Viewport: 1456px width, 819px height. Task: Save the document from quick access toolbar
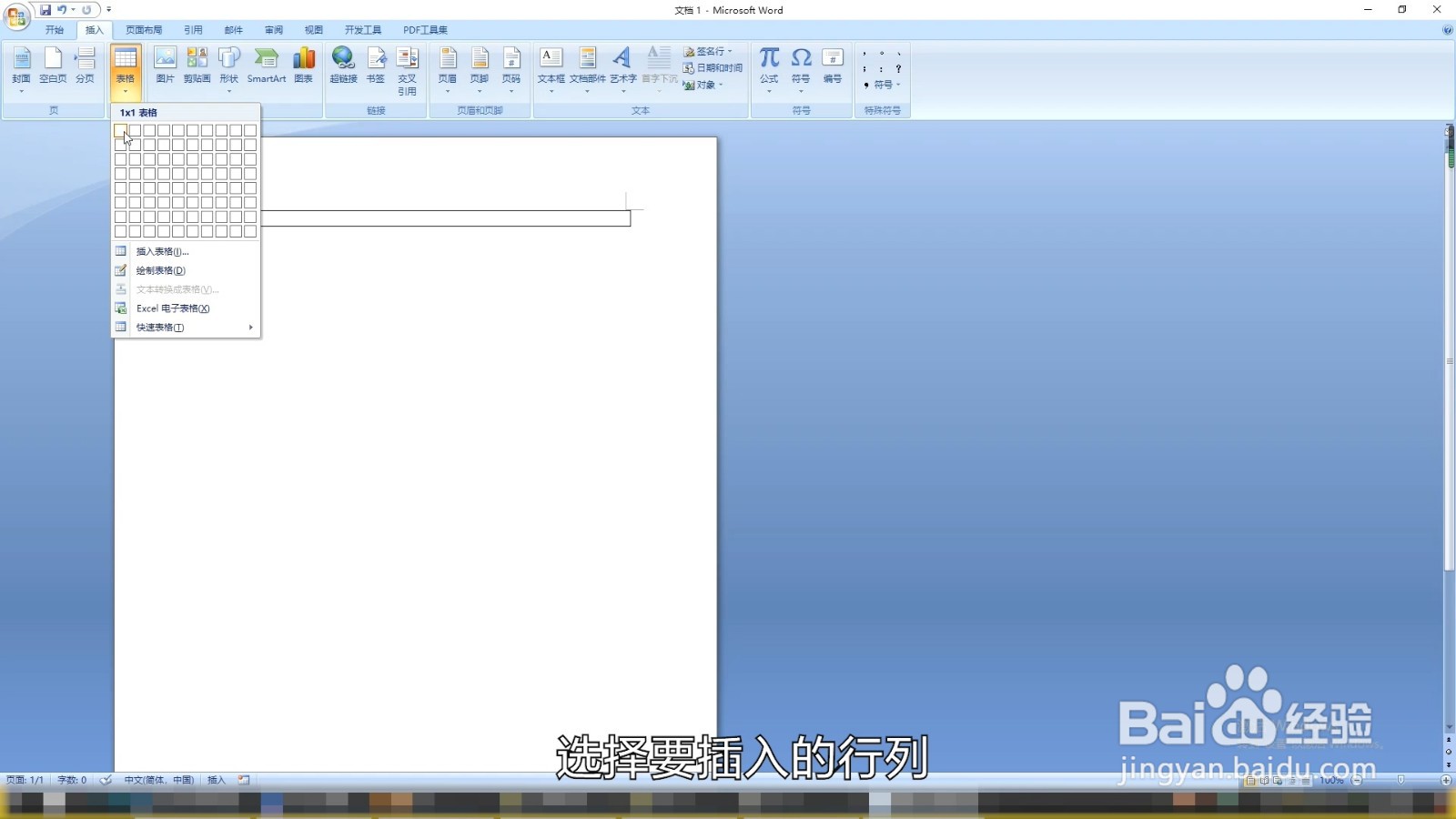(x=45, y=10)
